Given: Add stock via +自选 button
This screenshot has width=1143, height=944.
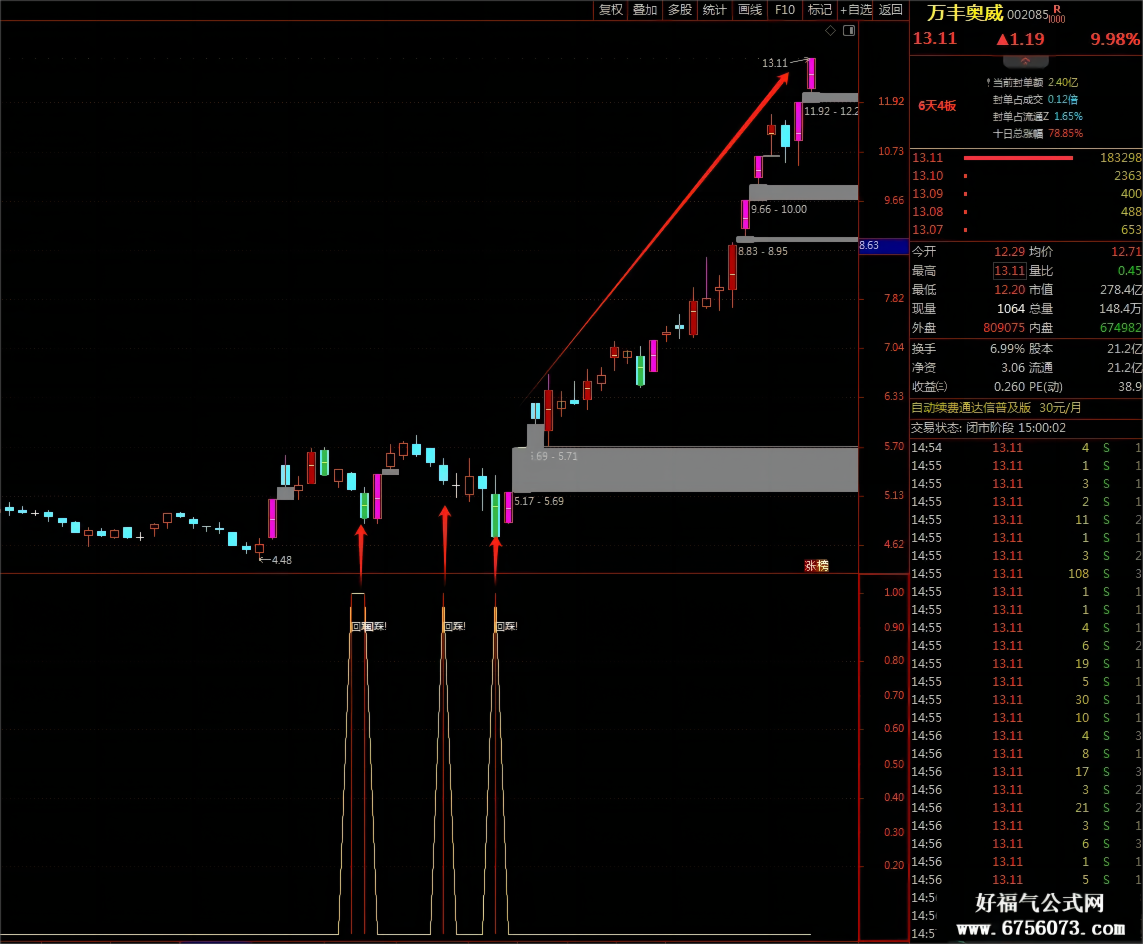Looking at the screenshot, I should point(856,9).
